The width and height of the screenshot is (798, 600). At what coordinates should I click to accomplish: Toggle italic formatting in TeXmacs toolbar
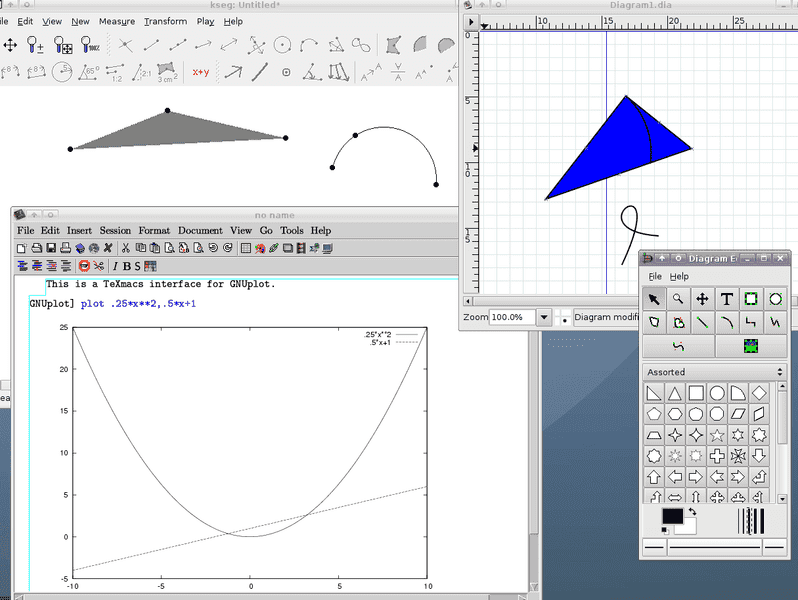(x=115, y=266)
